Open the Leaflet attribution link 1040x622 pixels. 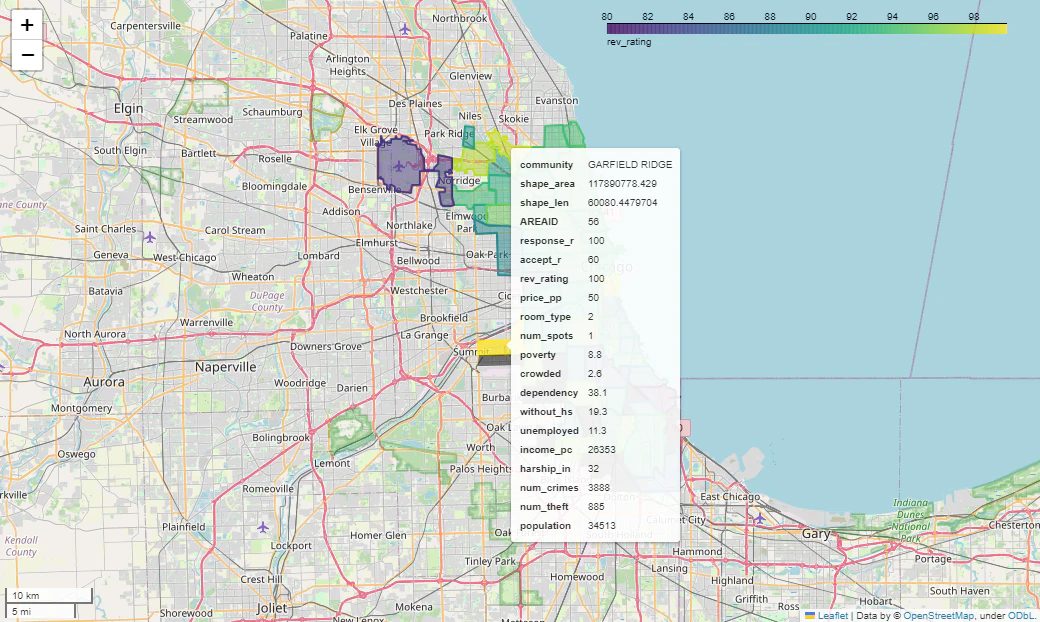click(832, 615)
